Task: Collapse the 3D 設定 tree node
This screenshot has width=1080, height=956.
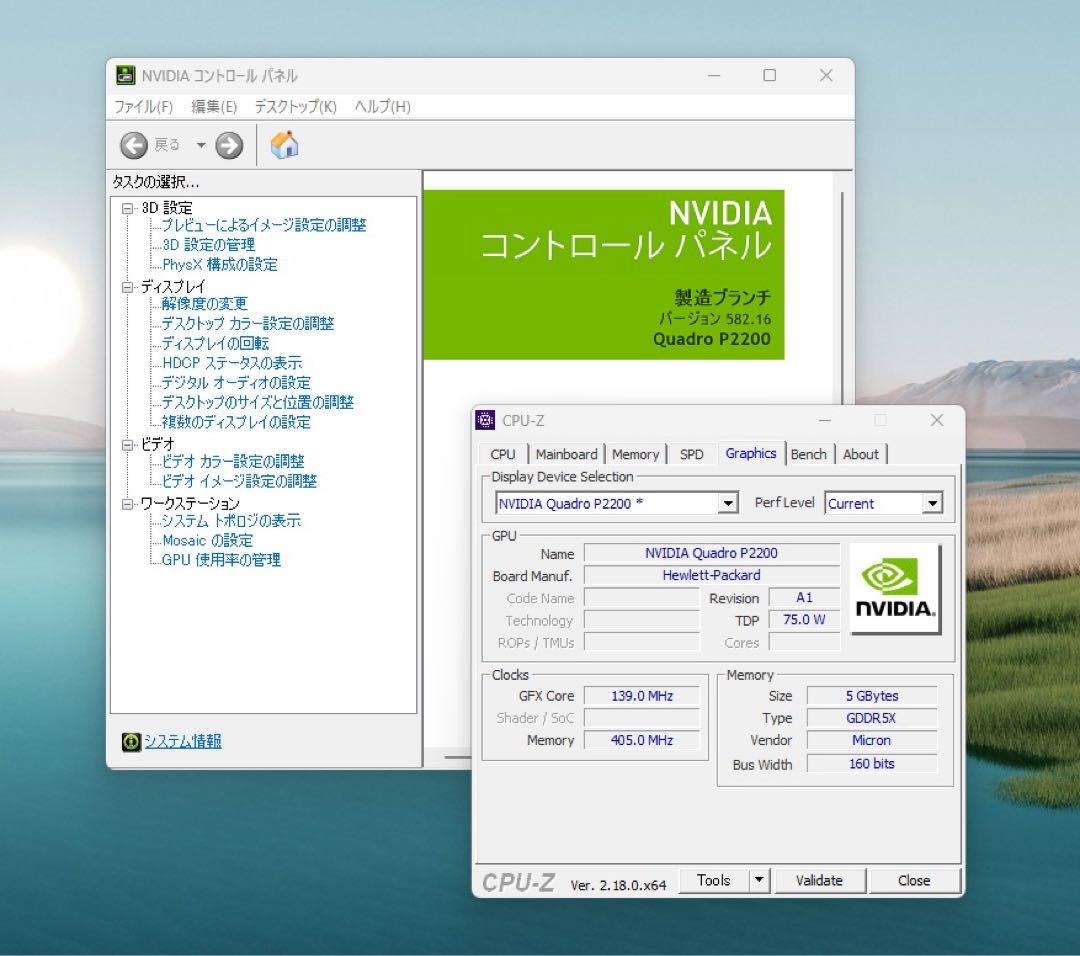Action: (x=127, y=208)
